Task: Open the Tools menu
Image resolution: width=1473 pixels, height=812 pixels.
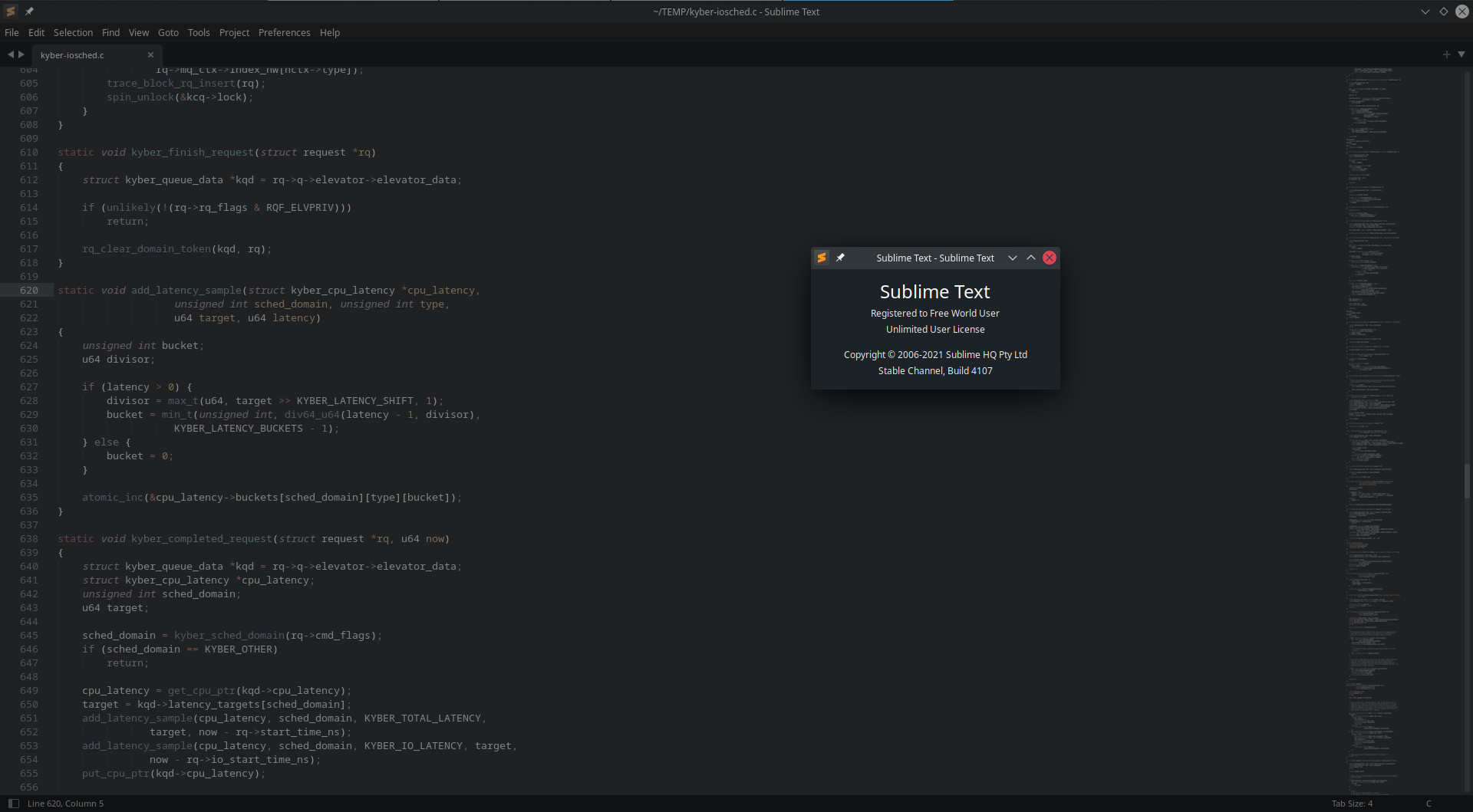Action: pos(199,32)
